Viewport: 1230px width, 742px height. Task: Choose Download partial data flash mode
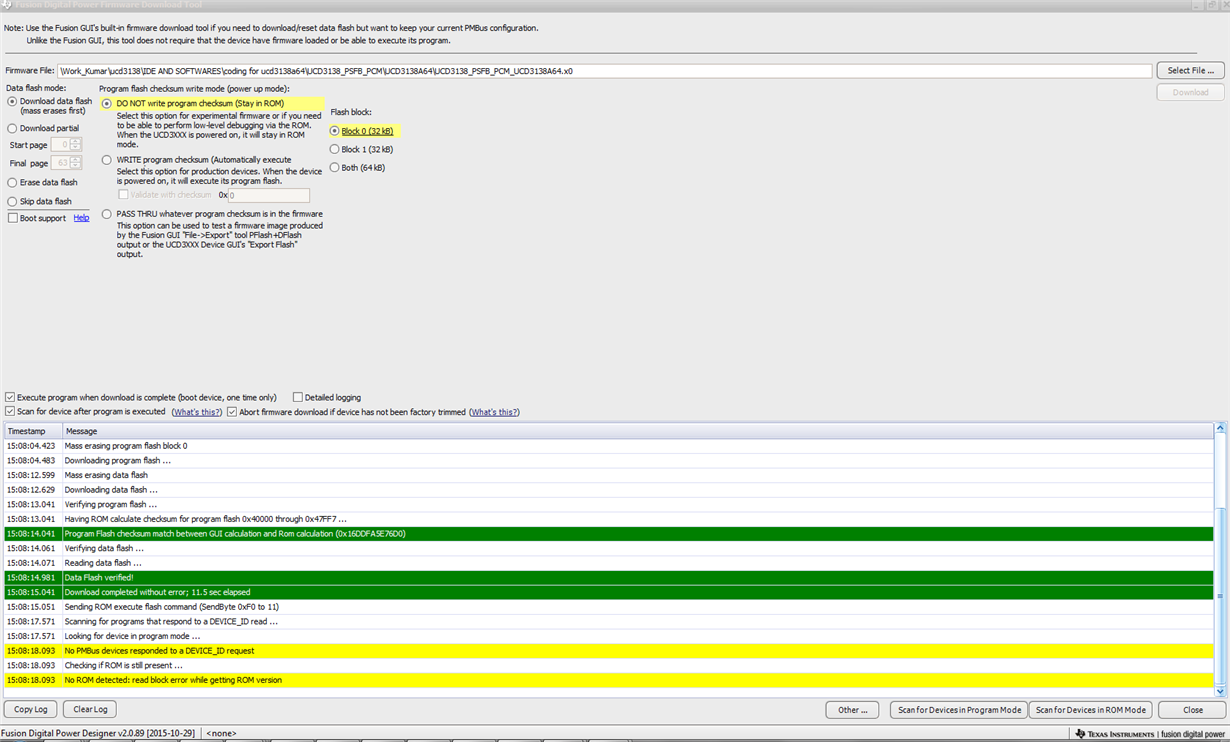pos(12,128)
